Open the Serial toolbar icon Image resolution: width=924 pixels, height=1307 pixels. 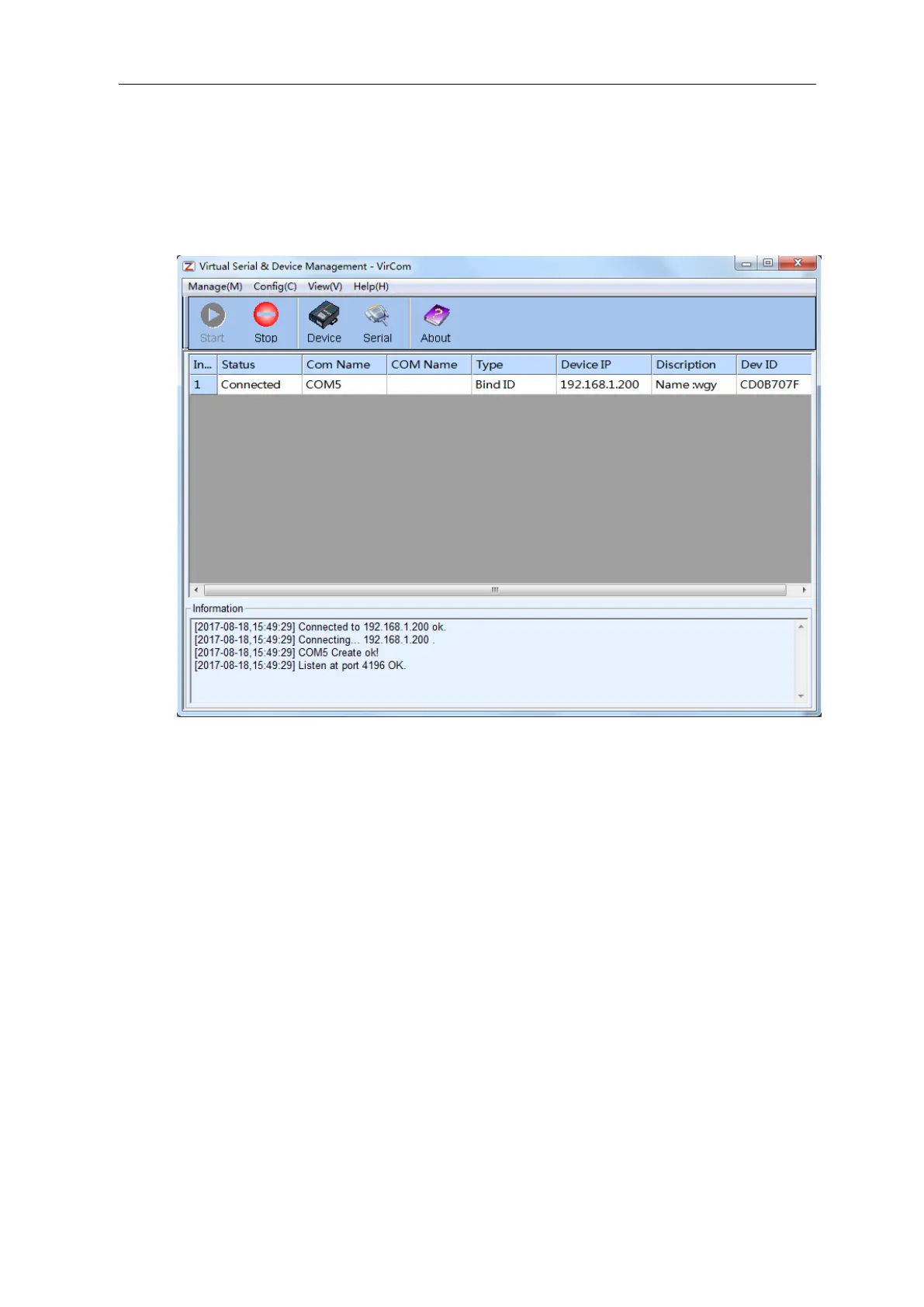(x=377, y=323)
